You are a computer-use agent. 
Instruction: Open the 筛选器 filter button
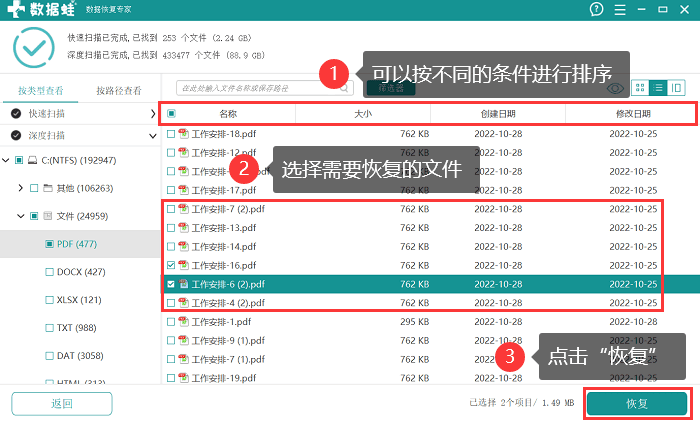[391, 88]
